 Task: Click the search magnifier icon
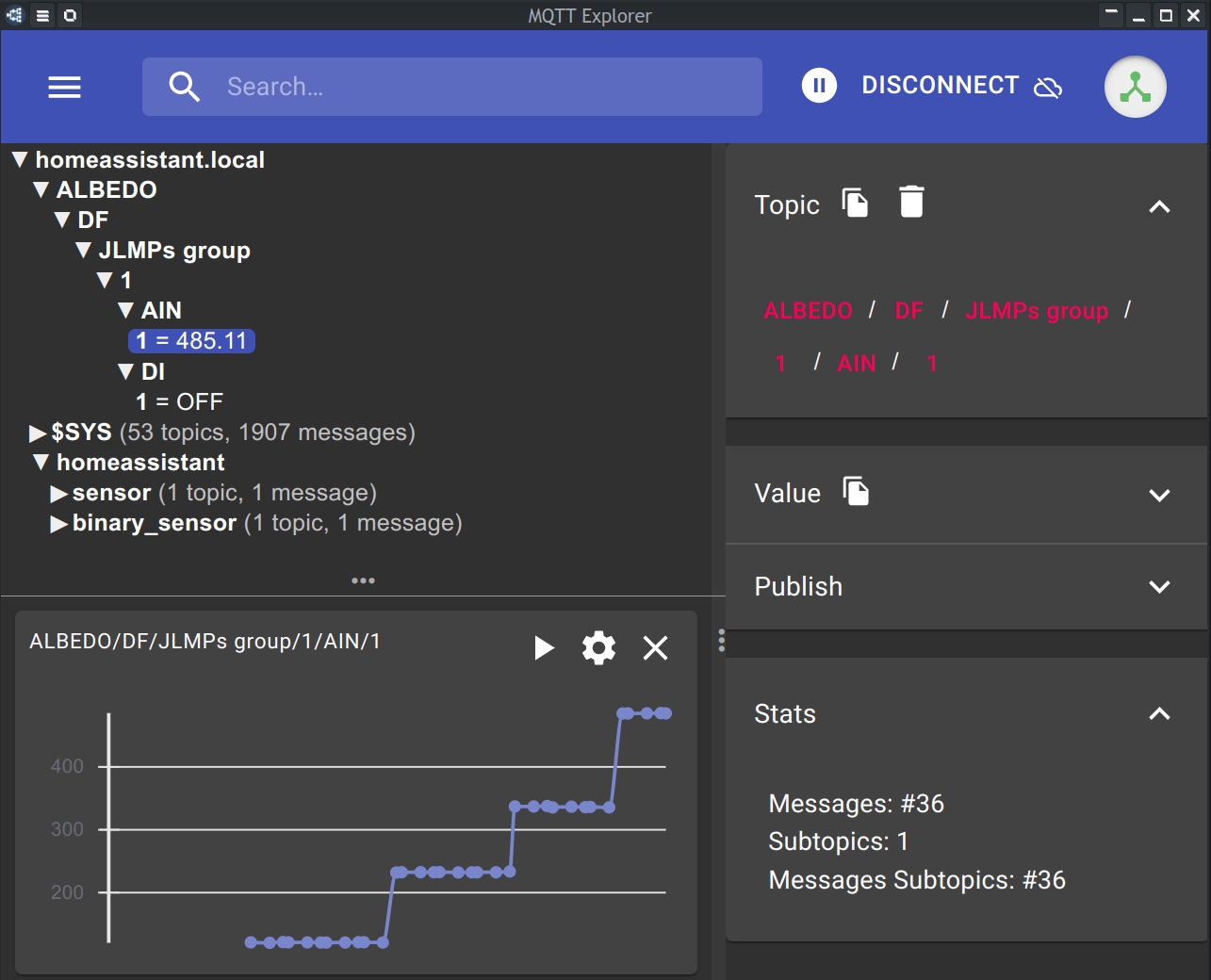coord(184,87)
